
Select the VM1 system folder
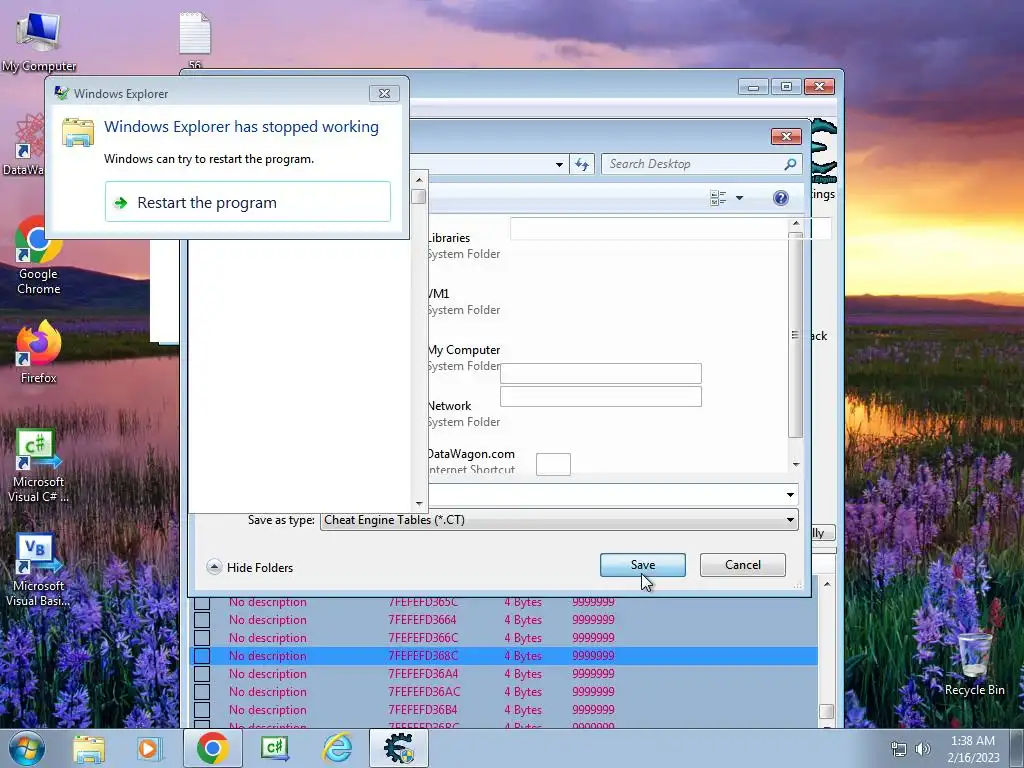tap(464, 302)
